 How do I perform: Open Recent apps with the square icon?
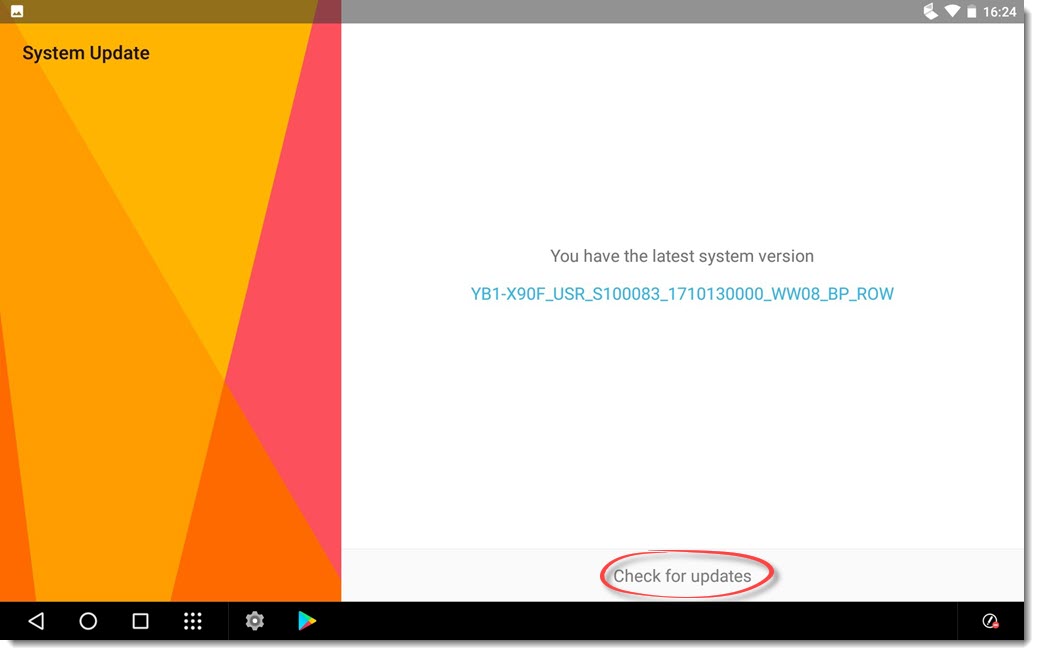click(x=140, y=621)
